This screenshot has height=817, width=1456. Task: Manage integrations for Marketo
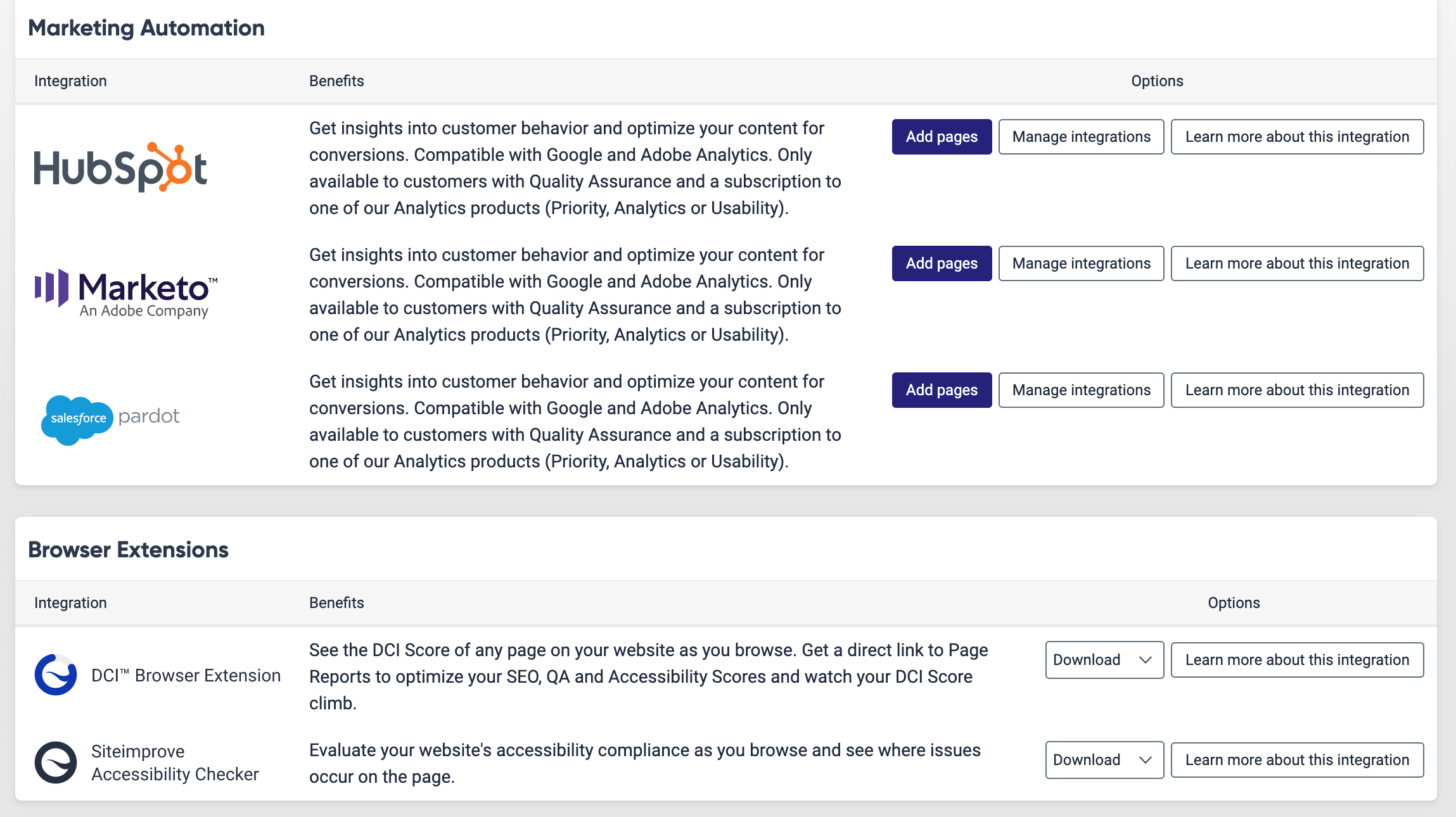(1081, 263)
